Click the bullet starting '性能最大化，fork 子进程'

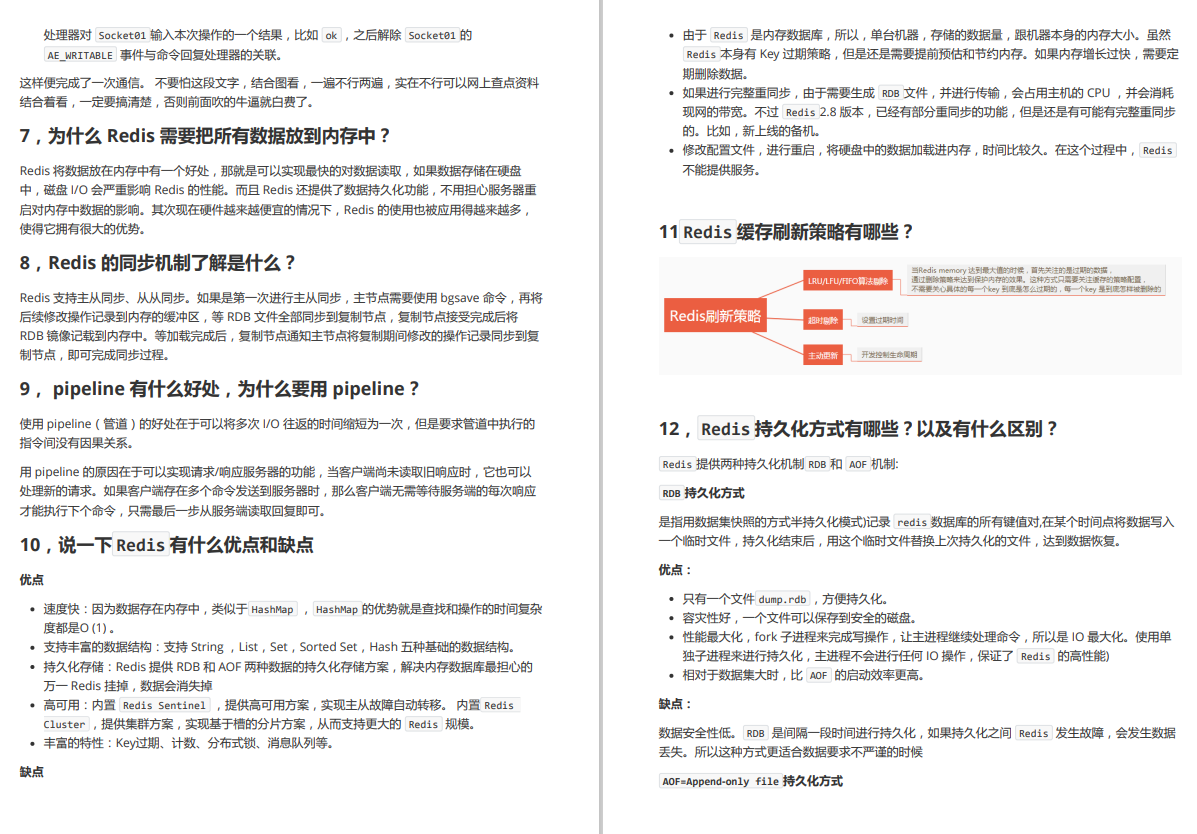[x=927, y=646]
